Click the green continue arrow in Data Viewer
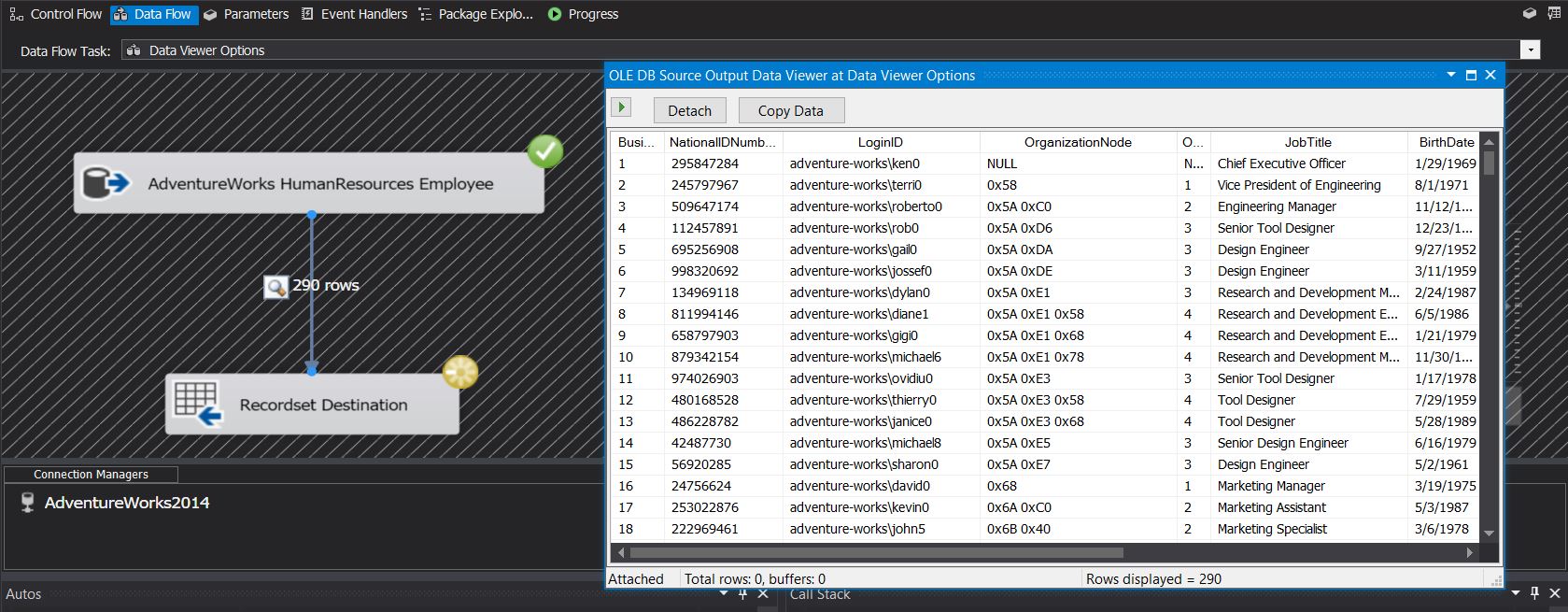 tap(621, 107)
